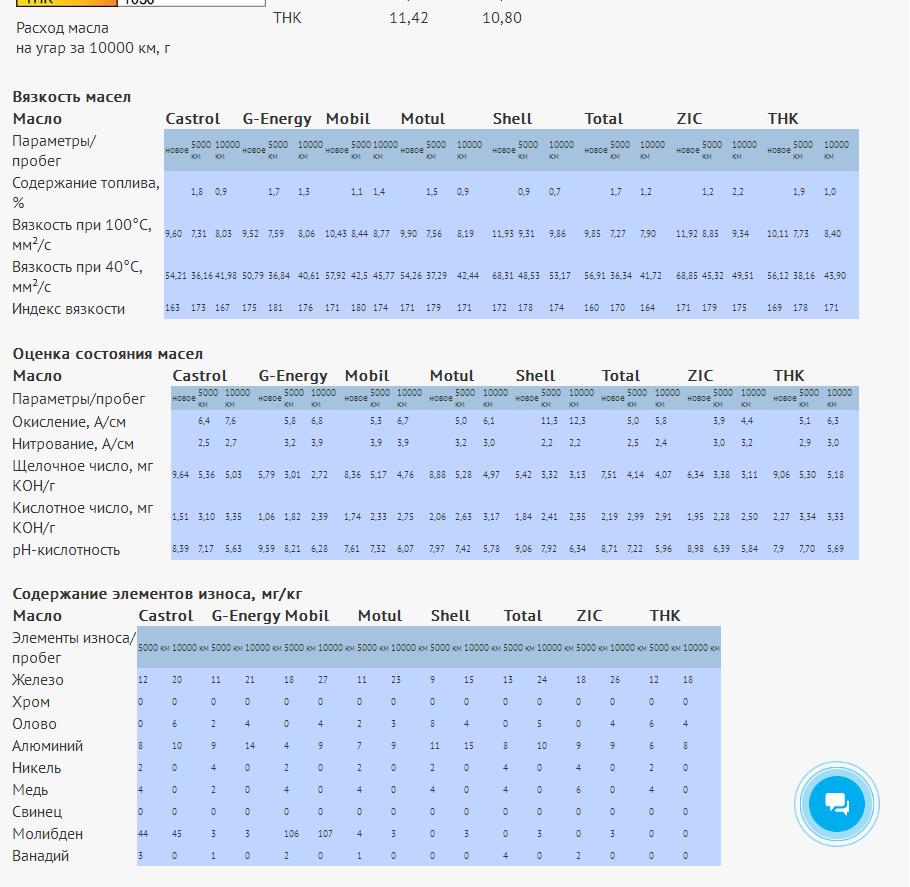Click 'Индекс вязкости' row label
This screenshot has width=910, height=887.
click(68, 309)
